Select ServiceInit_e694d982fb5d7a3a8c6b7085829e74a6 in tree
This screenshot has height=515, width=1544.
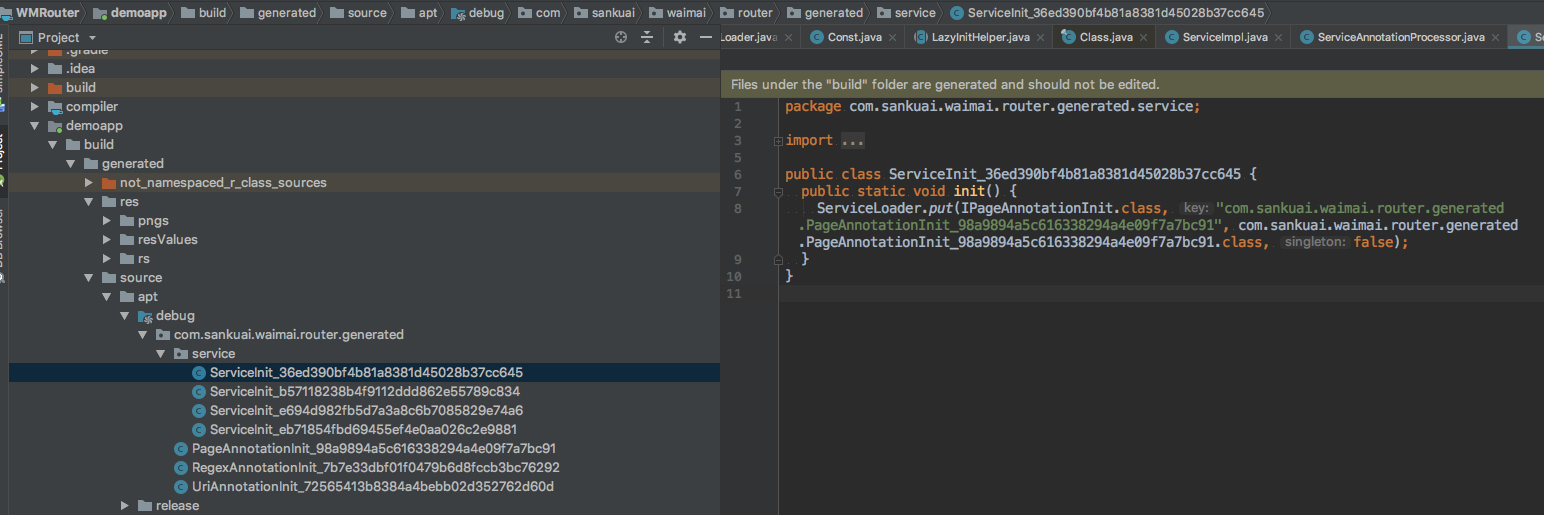pos(364,410)
